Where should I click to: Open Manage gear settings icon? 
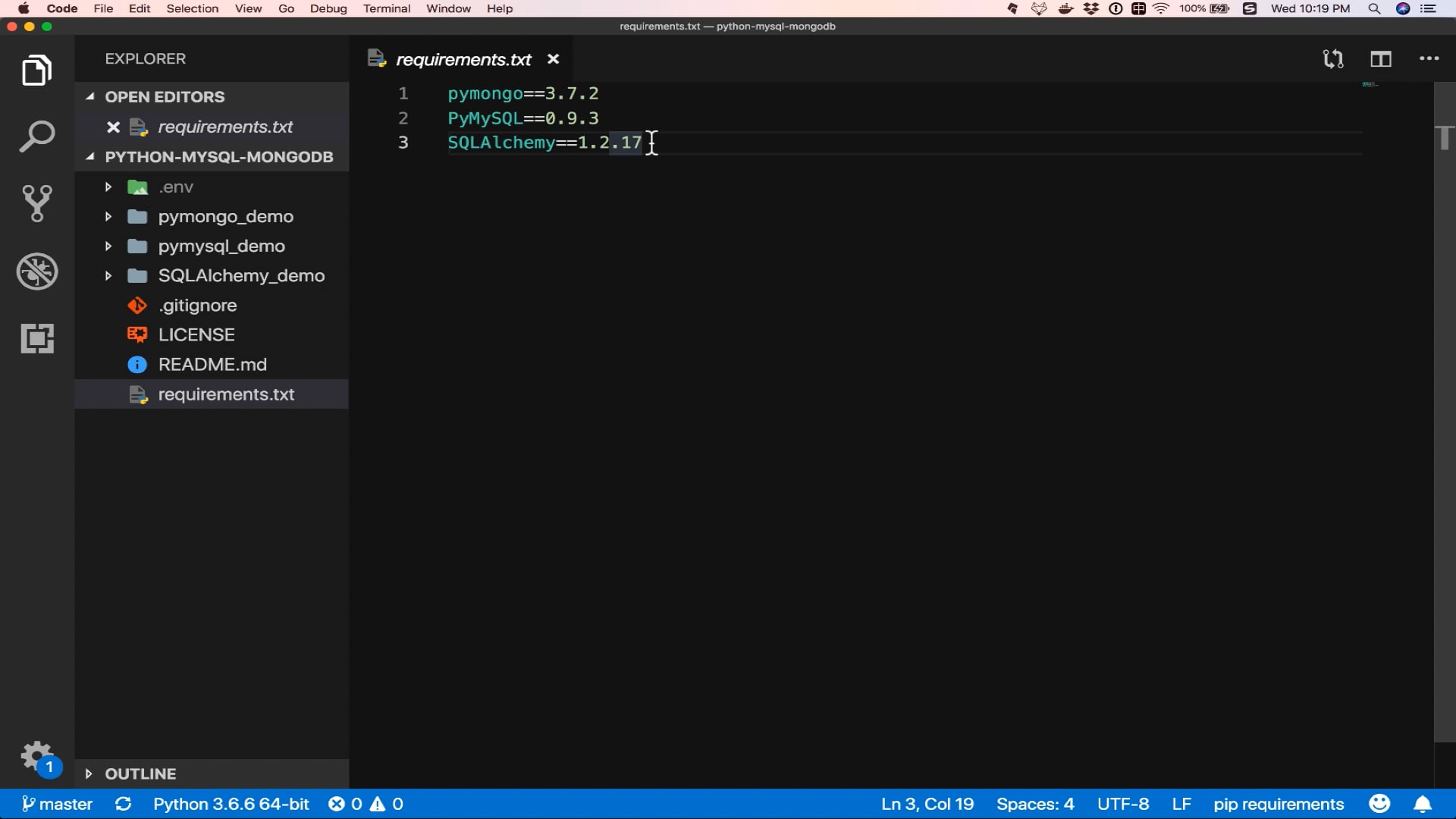point(35,756)
